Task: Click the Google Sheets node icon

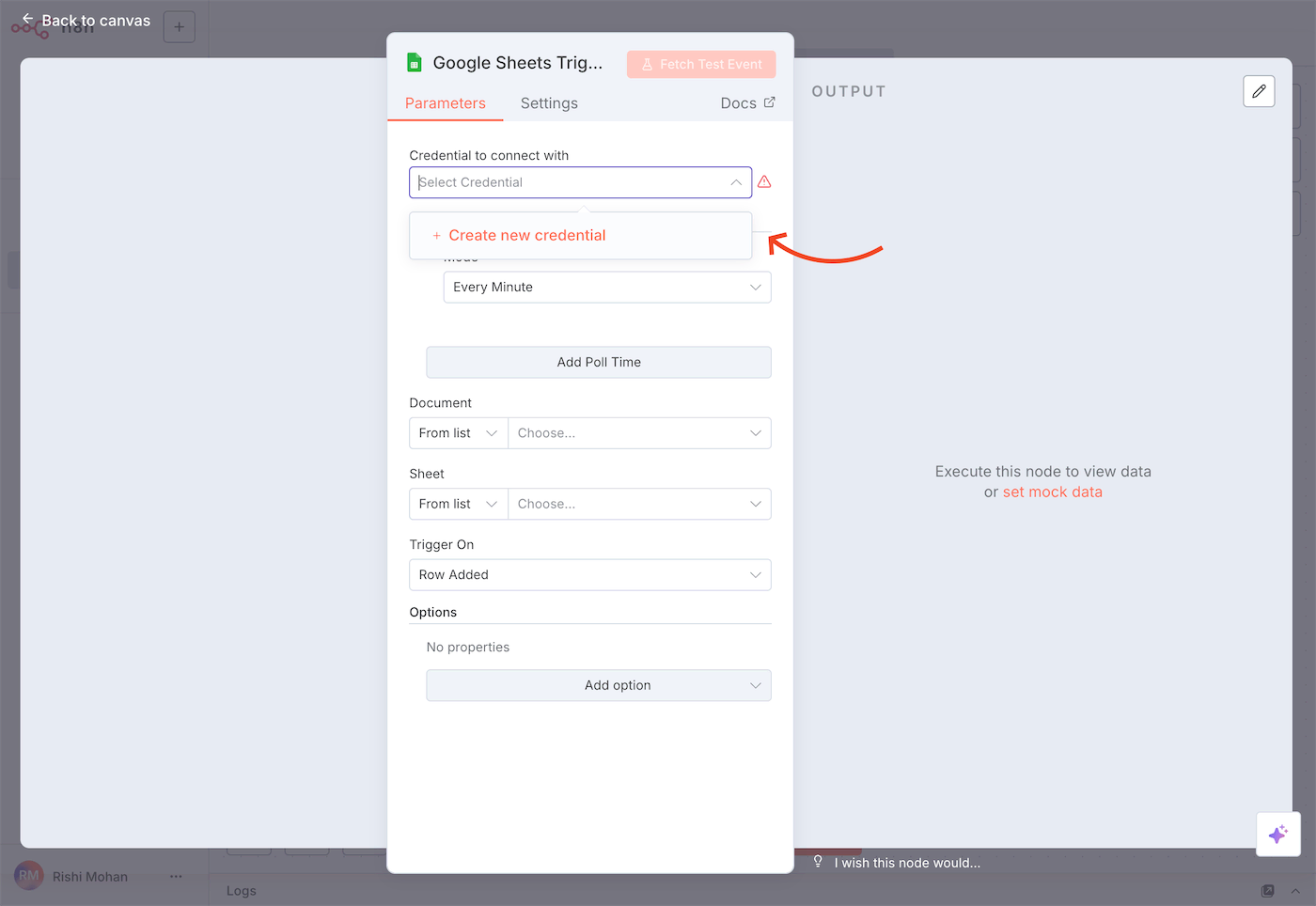Action: coord(415,63)
